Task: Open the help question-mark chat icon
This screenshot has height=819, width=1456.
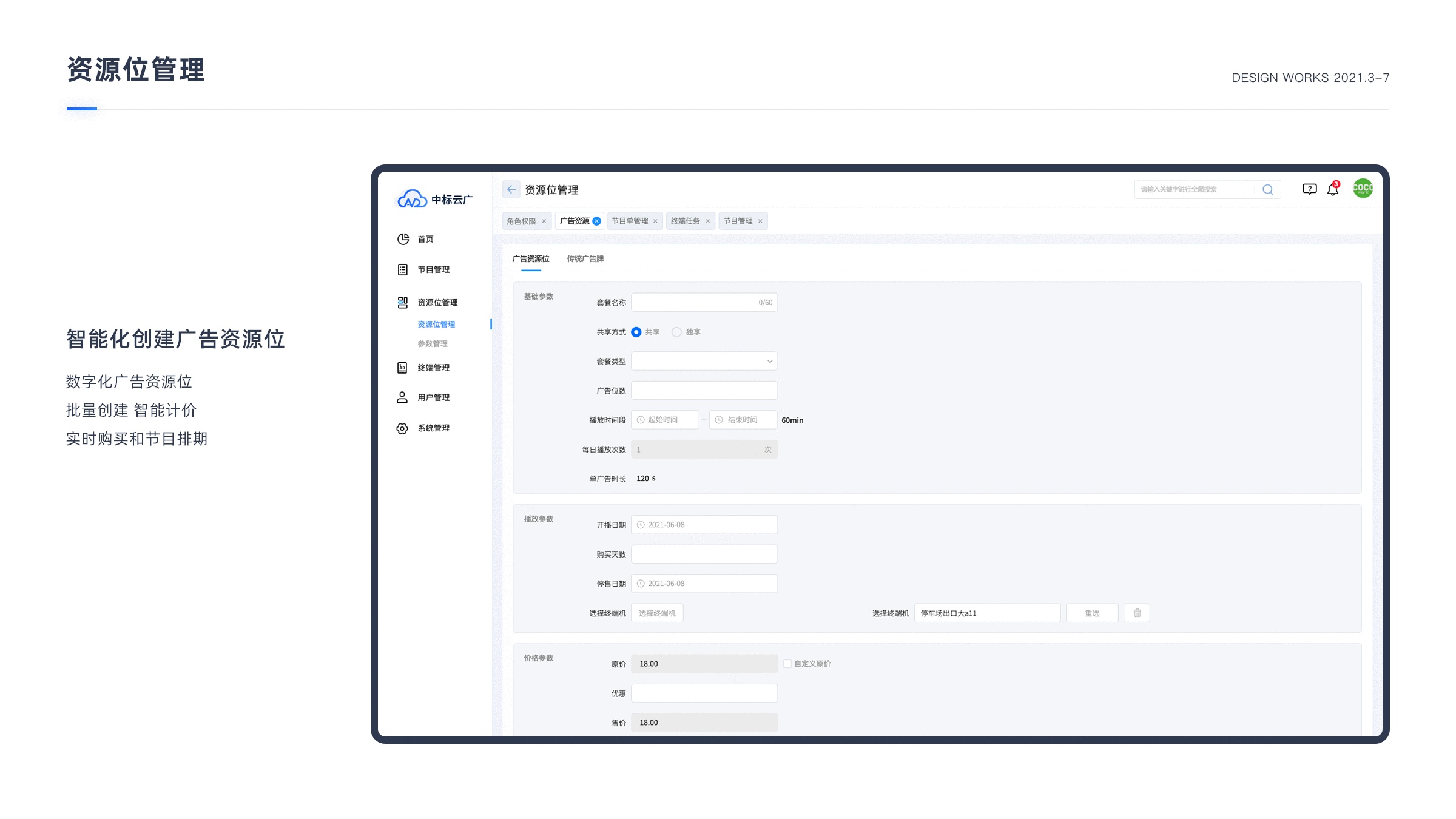Action: [1309, 189]
